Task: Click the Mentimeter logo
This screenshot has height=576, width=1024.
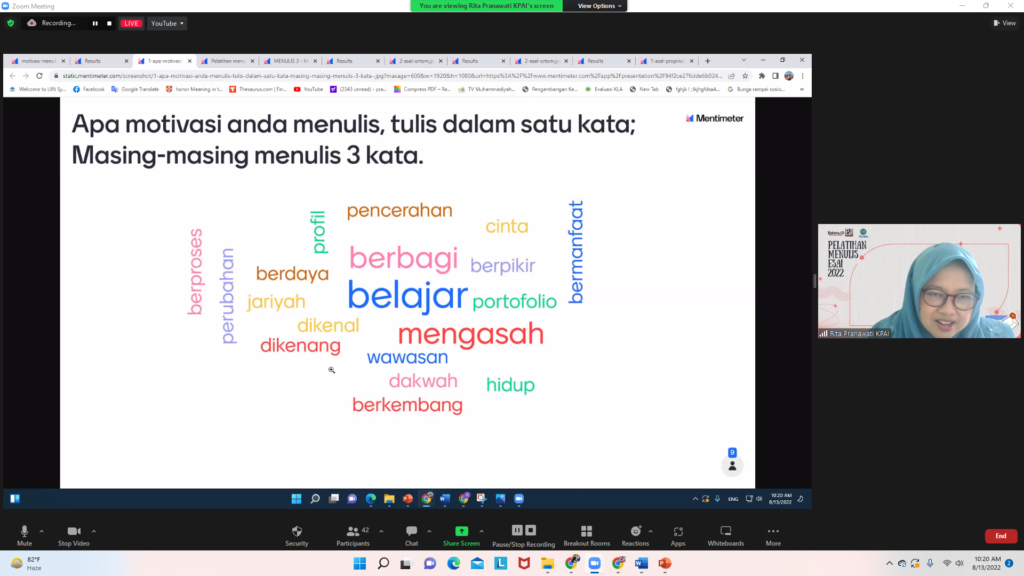Action: (714, 118)
